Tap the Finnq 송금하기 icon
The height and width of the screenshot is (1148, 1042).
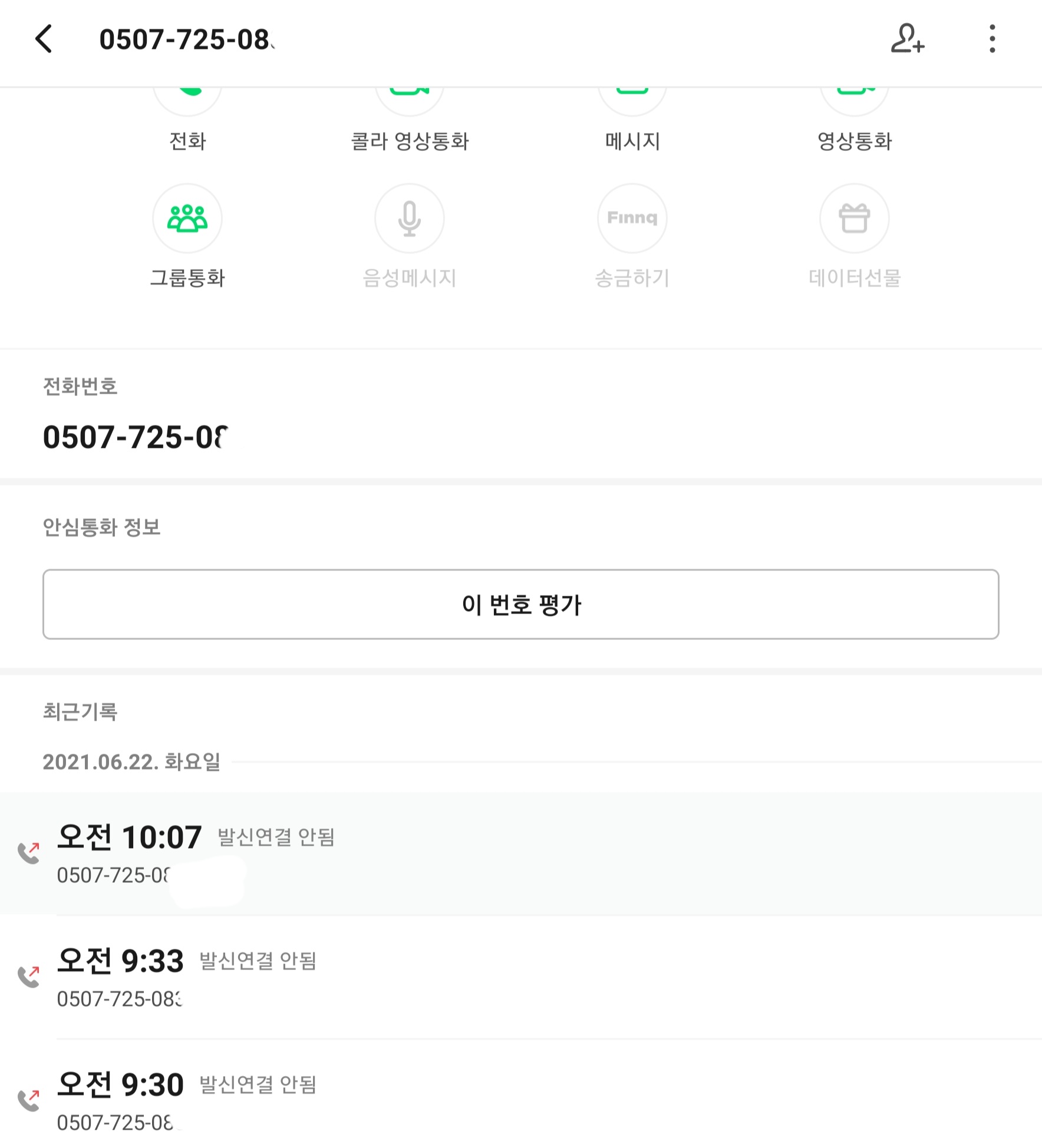coord(632,219)
